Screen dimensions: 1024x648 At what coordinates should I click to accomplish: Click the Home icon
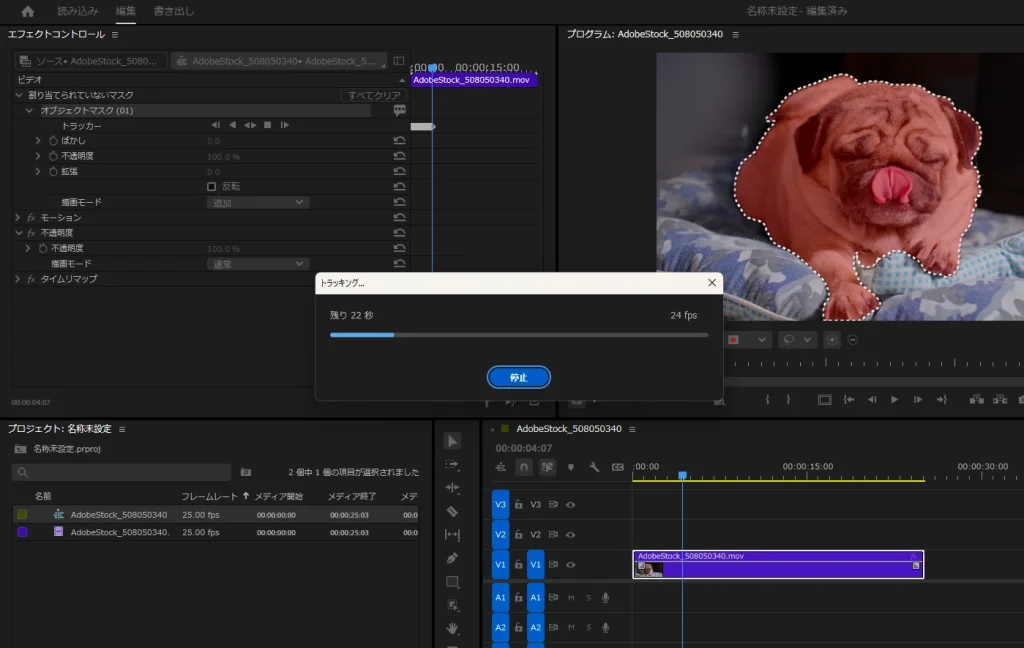27,12
